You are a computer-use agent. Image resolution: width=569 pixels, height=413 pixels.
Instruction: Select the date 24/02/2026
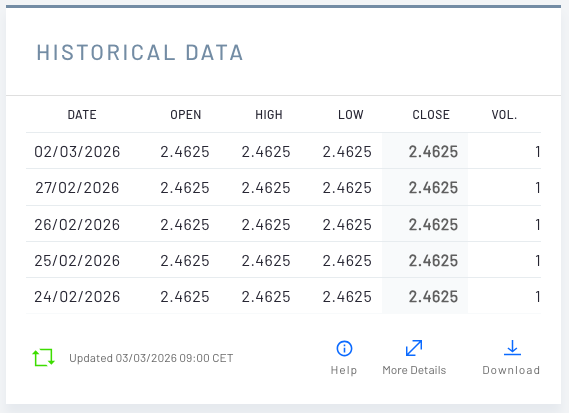tap(77, 297)
